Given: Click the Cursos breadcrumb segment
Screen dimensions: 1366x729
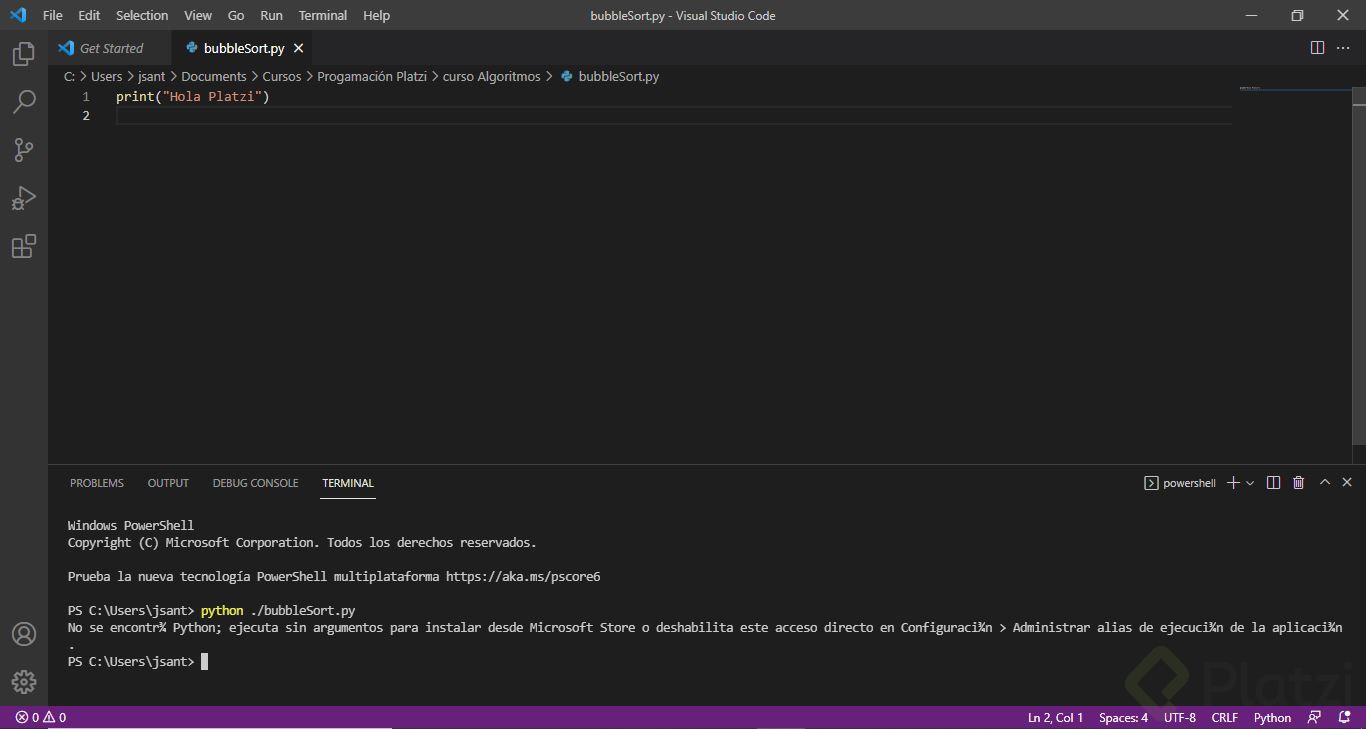Looking at the screenshot, I should pyautogui.click(x=282, y=76).
